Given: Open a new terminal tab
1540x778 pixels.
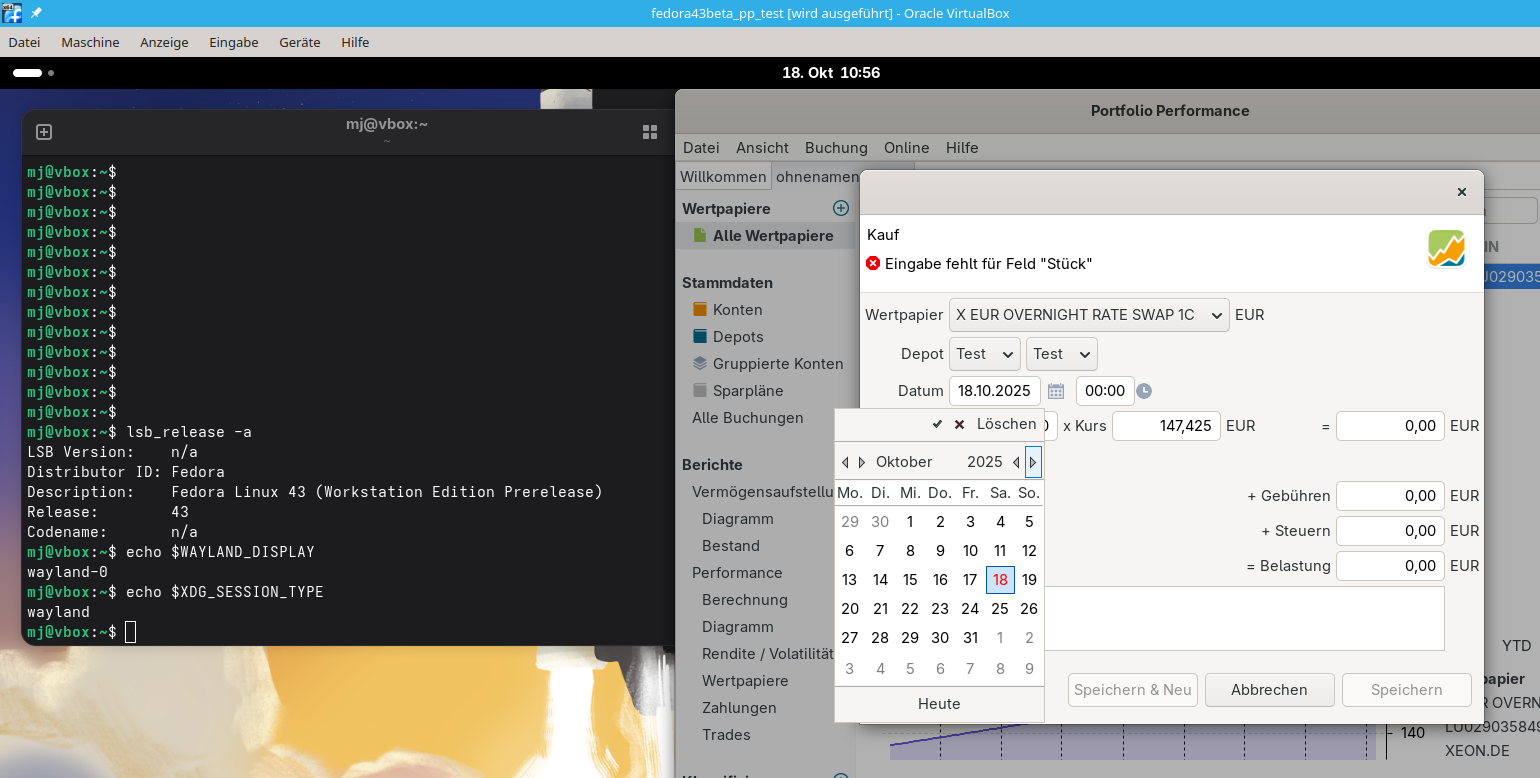Looking at the screenshot, I should [x=44, y=132].
